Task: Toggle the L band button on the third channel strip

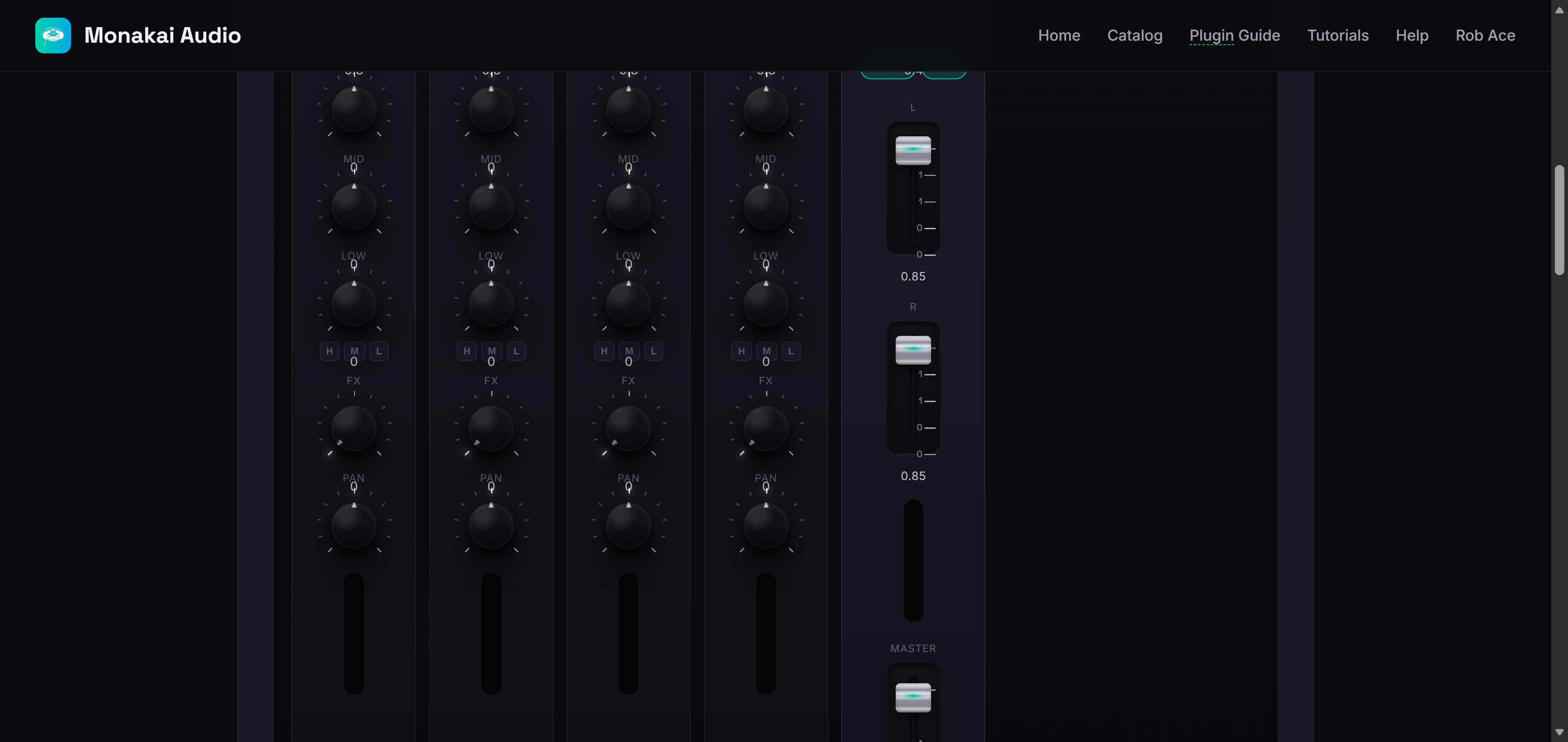Action: coord(654,351)
